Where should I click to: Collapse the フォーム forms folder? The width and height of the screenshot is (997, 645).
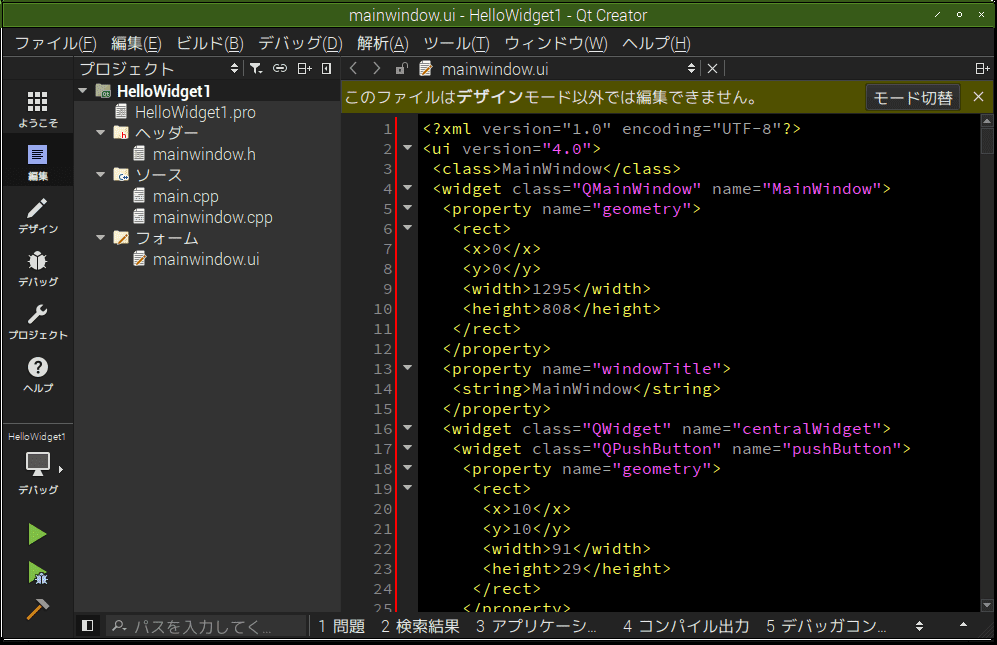click(100, 238)
